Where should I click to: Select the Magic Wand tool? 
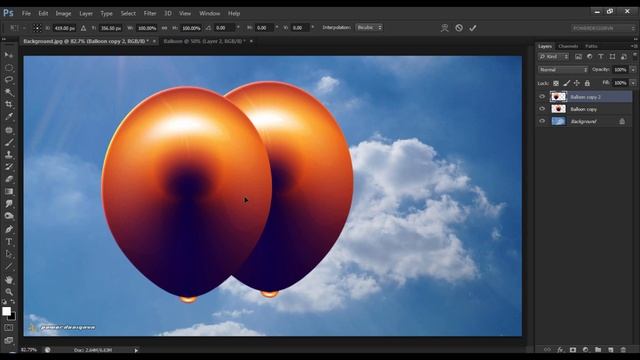(9, 92)
